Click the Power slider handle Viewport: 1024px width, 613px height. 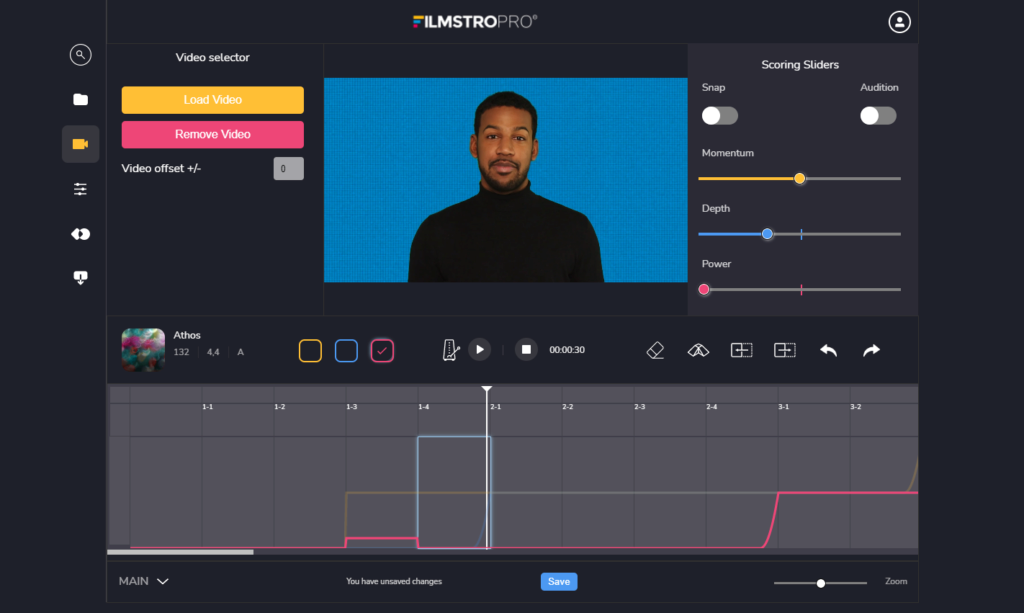[x=704, y=289]
